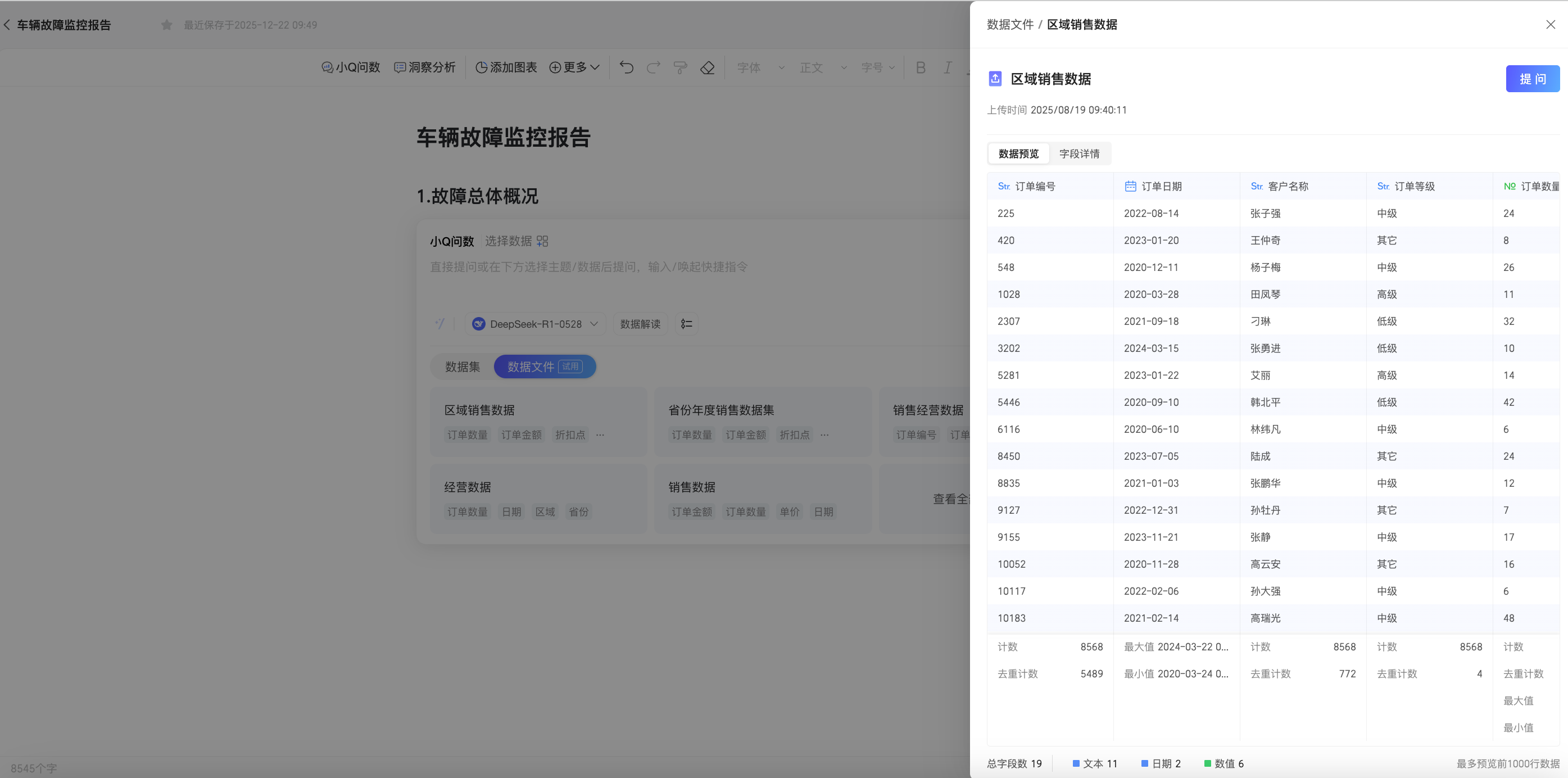Click the redo arrow icon
Viewport: 1568px width, 778px height.
pyautogui.click(x=653, y=67)
